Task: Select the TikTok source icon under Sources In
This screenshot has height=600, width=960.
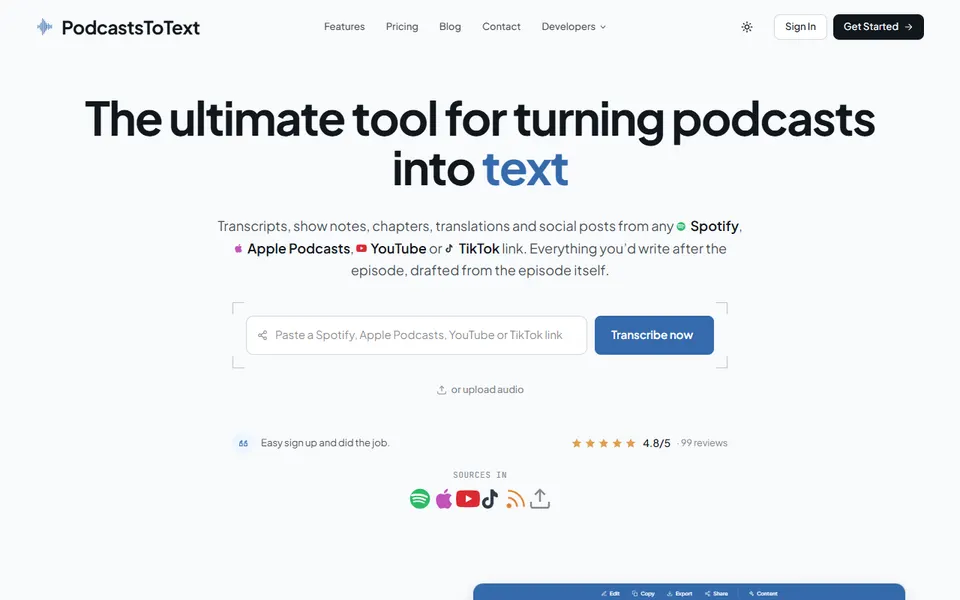Action: pyautogui.click(x=490, y=499)
